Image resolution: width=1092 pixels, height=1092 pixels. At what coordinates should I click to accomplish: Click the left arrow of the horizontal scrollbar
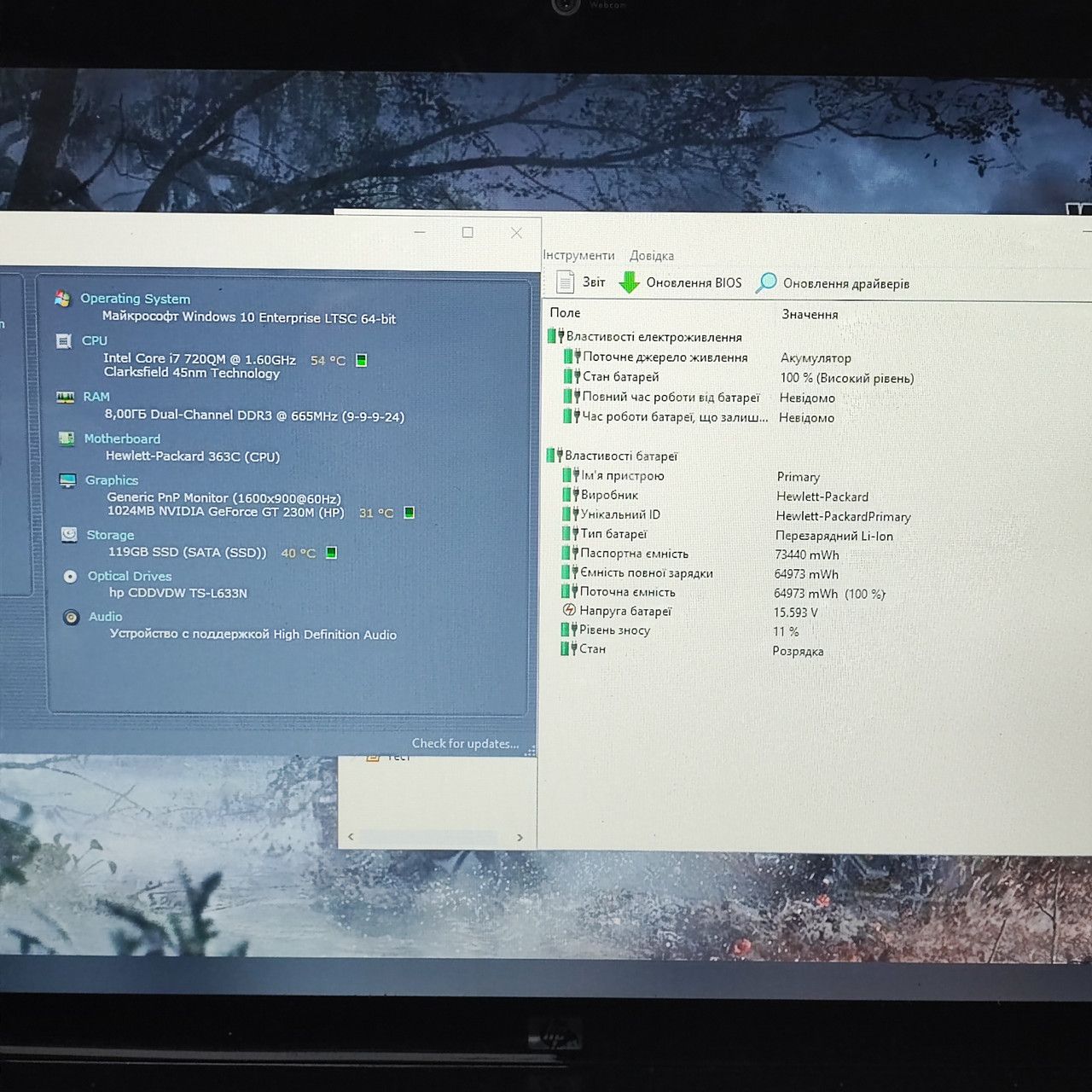pyautogui.click(x=351, y=837)
